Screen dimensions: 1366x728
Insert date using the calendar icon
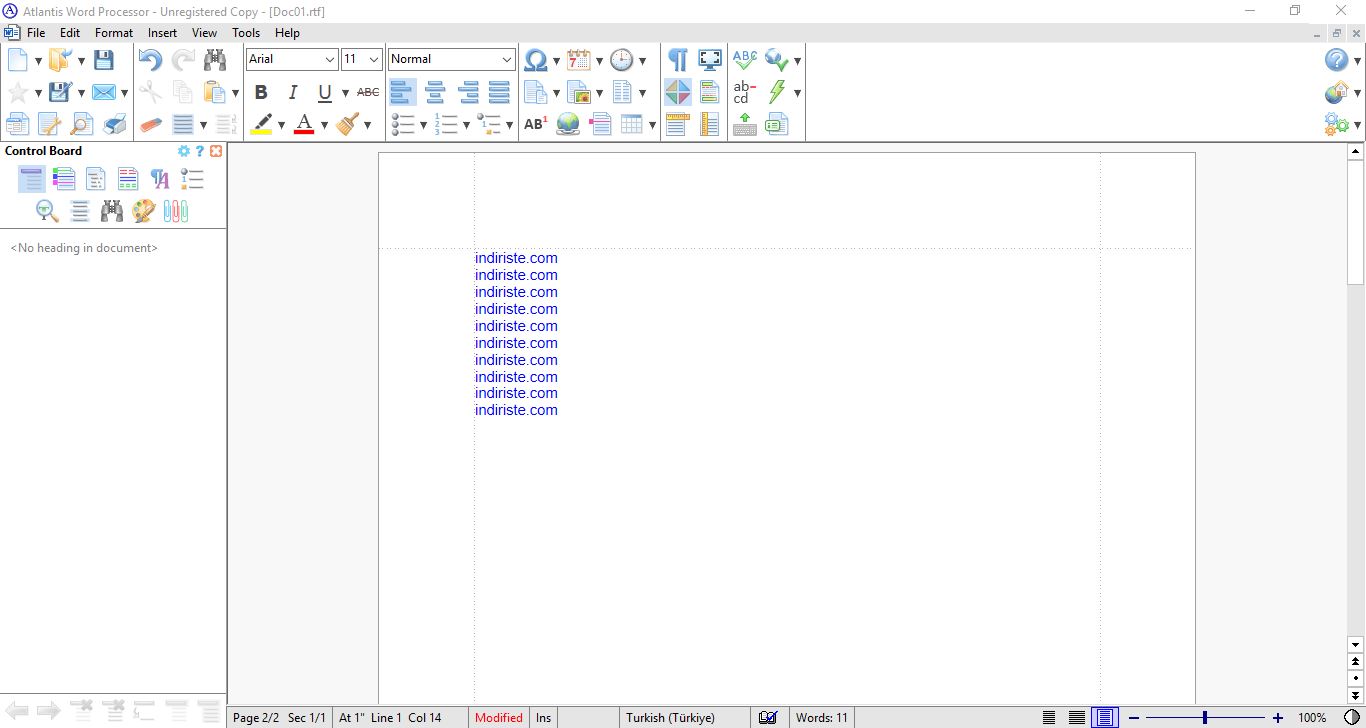tap(578, 60)
